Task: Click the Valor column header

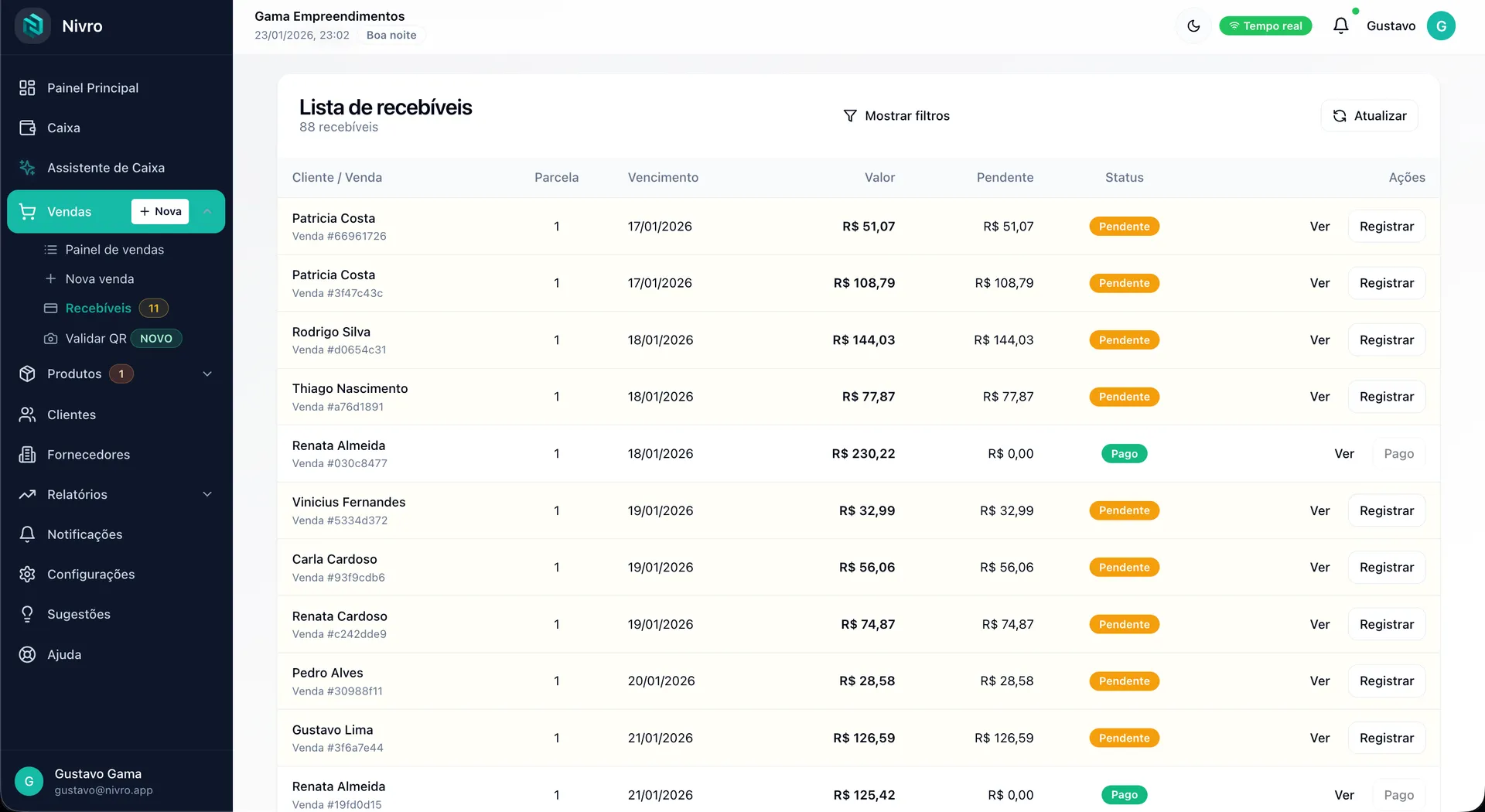Action: (x=879, y=178)
